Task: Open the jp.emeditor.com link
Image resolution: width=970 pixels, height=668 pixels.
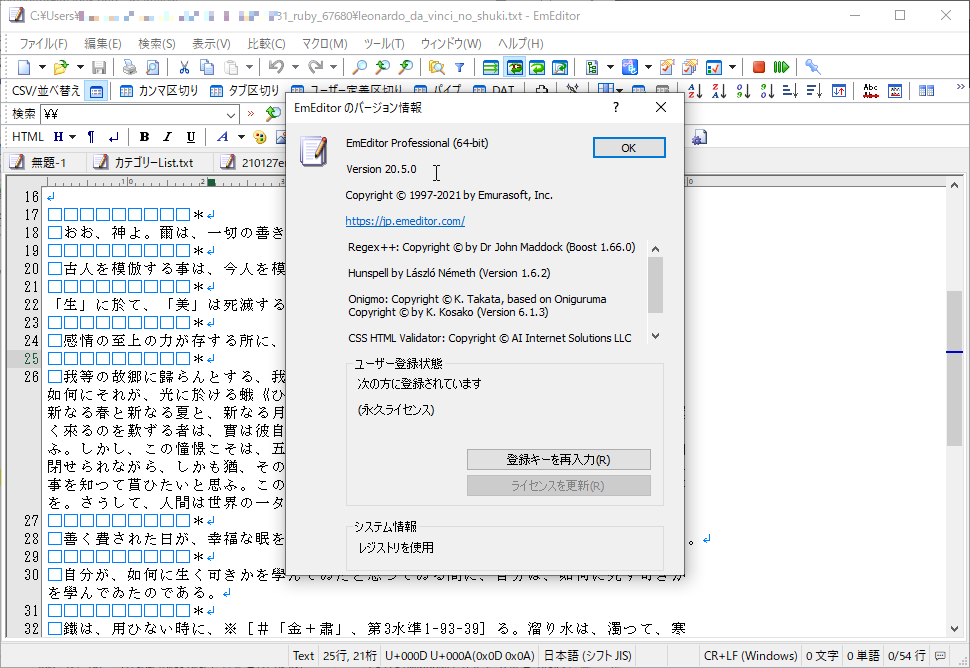Action: pyautogui.click(x=405, y=221)
